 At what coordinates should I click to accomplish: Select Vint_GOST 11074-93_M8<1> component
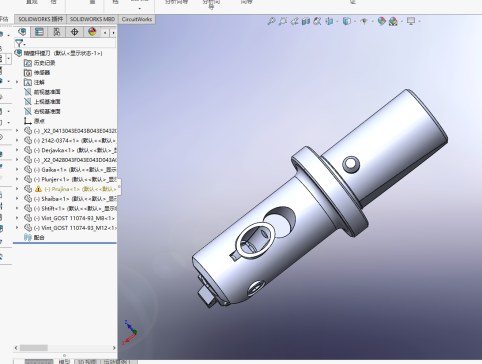pyautogui.click(x=75, y=218)
